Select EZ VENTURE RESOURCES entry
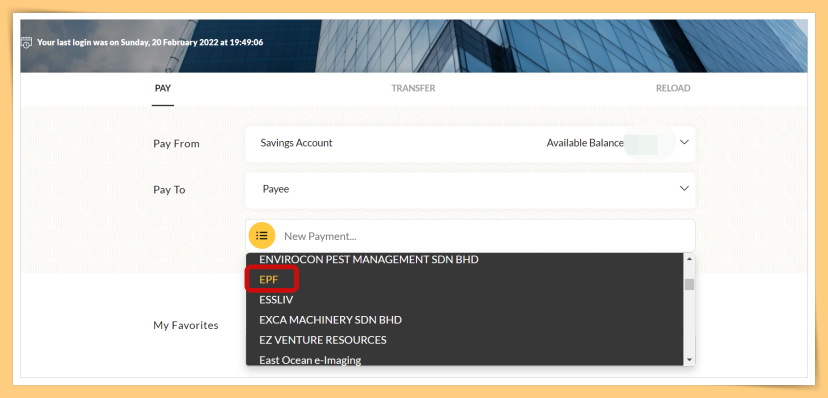The image size is (828, 398). click(x=323, y=340)
